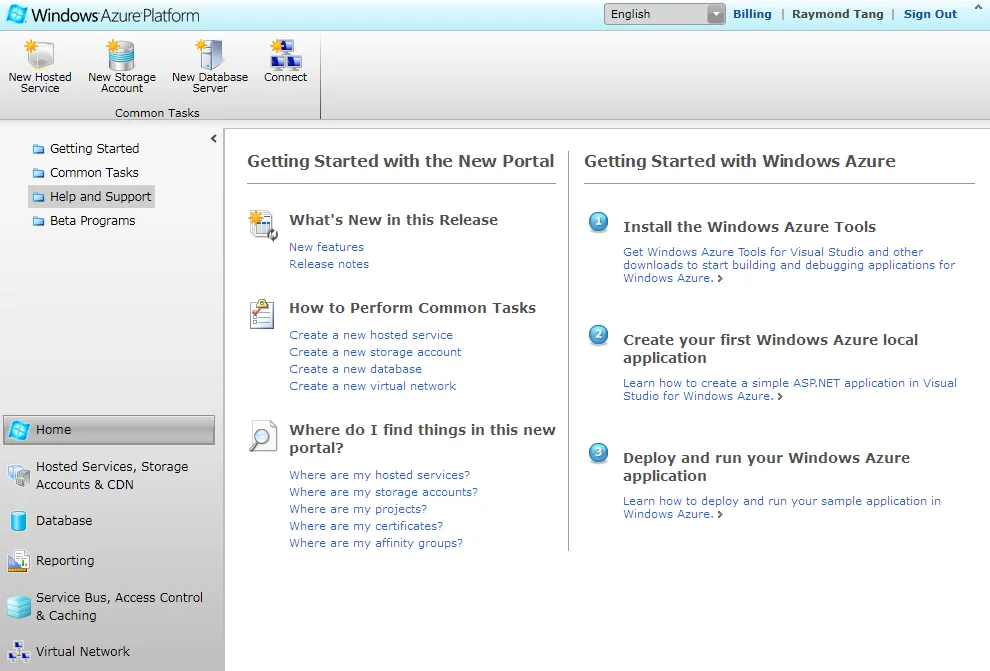The height and width of the screenshot is (671, 990).
Task: Click the New Storage Account icon
Action: tap(121, 56)
